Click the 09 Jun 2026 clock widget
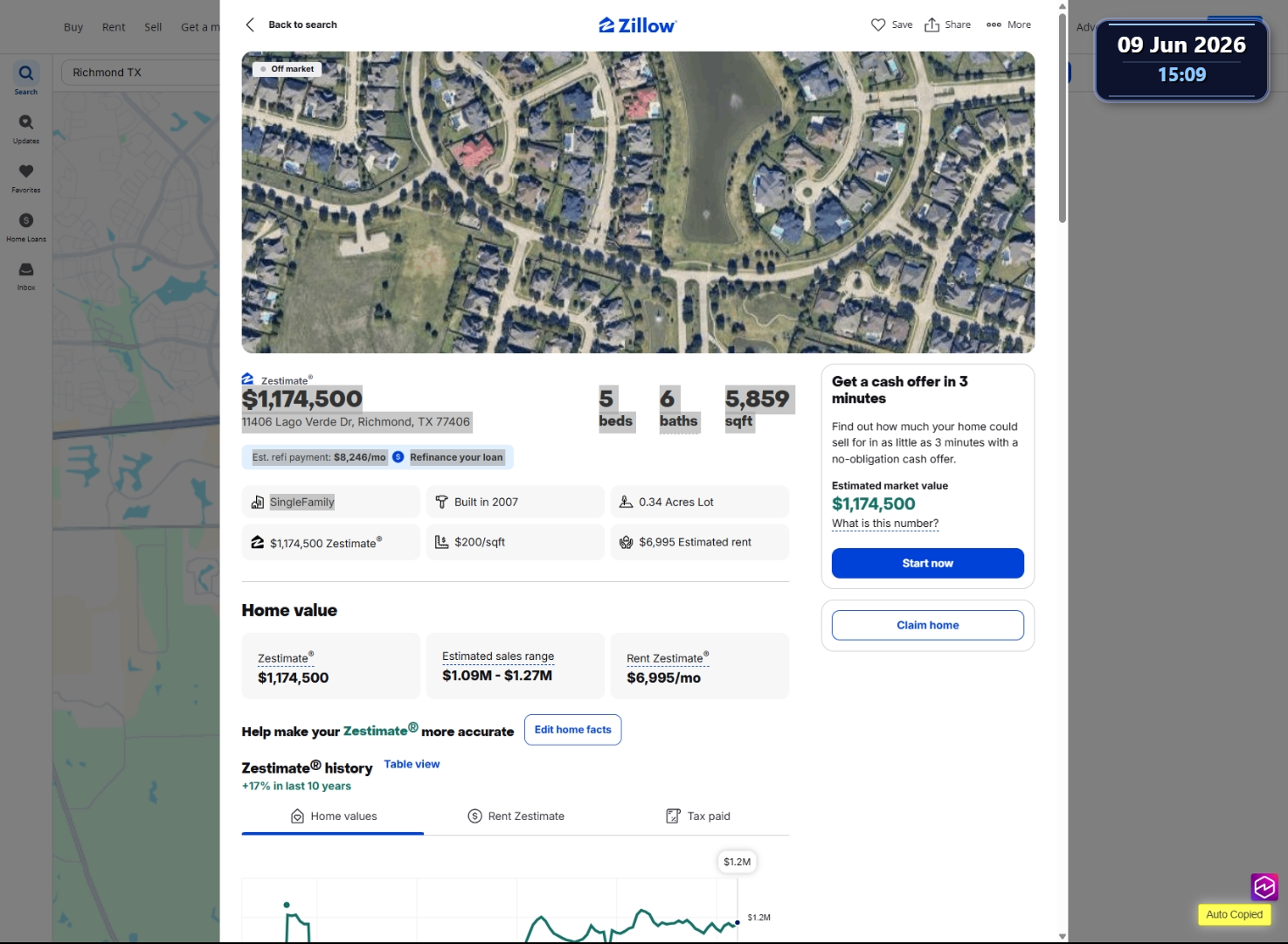The height and width of the screenshot is (944, 1288). 1181,59
